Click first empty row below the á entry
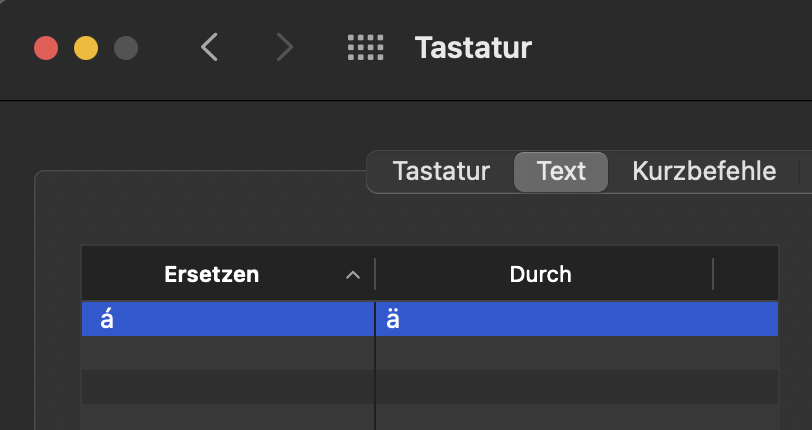This screenshot has height=430, width=812. coord(228,352)
